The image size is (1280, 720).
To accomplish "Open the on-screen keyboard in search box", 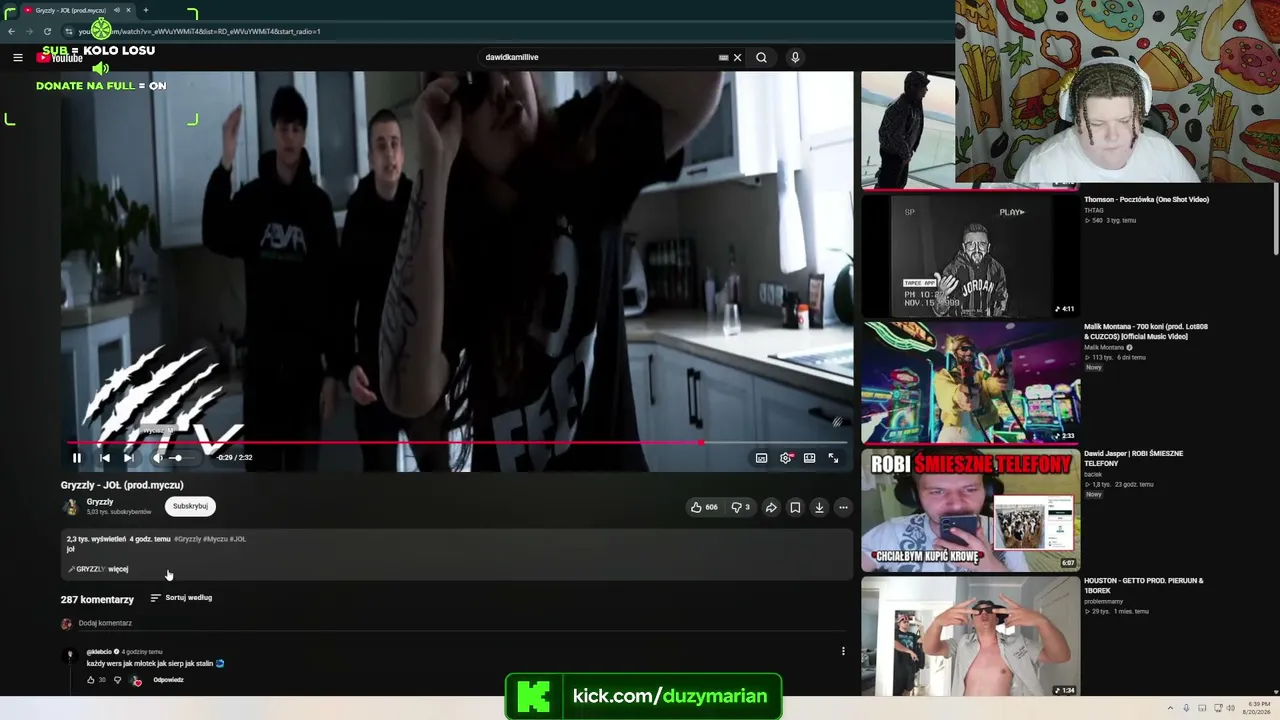I will coord(723,57).
